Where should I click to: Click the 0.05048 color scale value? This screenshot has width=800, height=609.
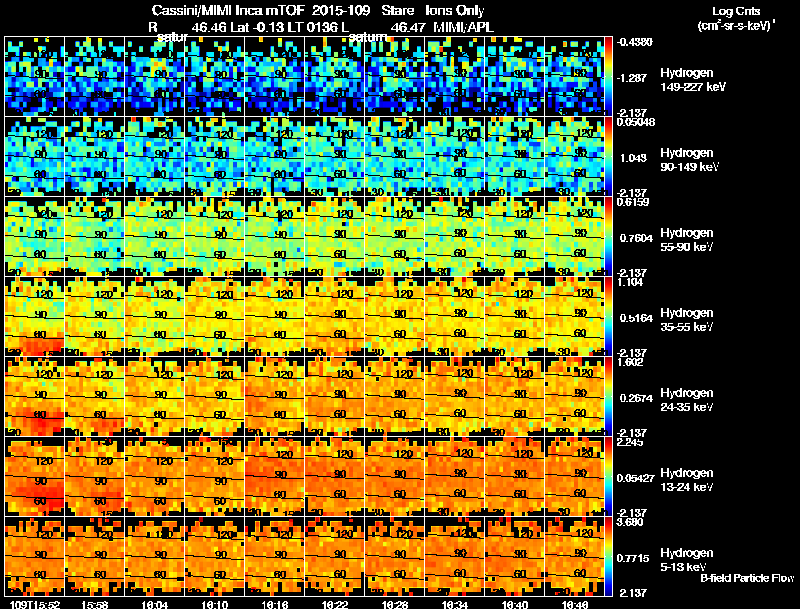coord(636,122)
